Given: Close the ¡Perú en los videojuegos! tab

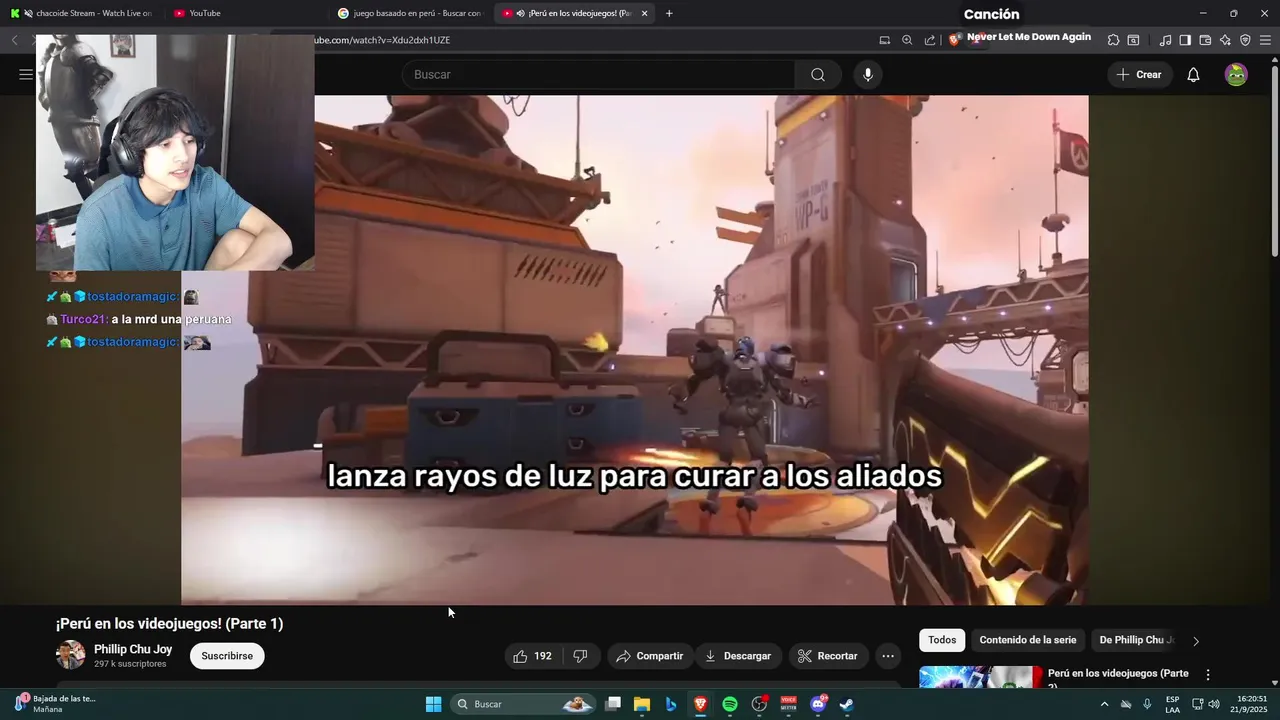Looking at the screenshot, I should [644, 13].
